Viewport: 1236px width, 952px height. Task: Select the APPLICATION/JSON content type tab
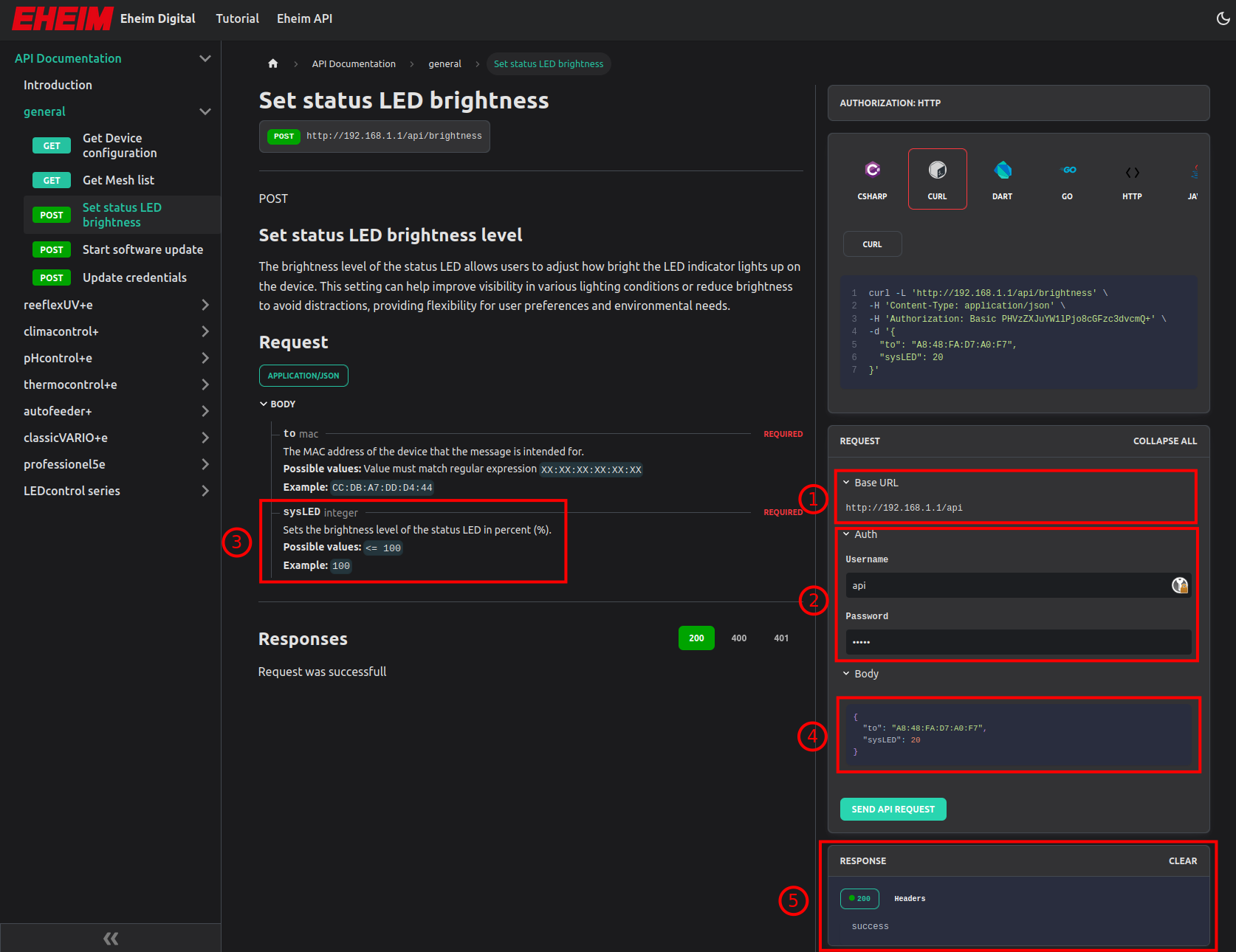pyautogui.click(x=303, y=376)
